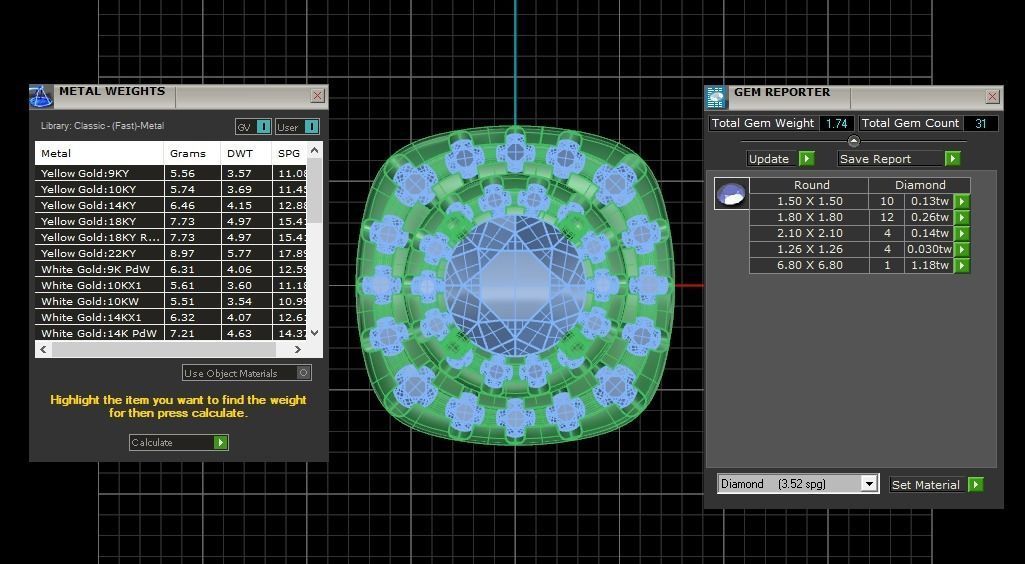Select the White Gold:10KX1 row
Screen dimensions: 1025x564
[171, 285]
